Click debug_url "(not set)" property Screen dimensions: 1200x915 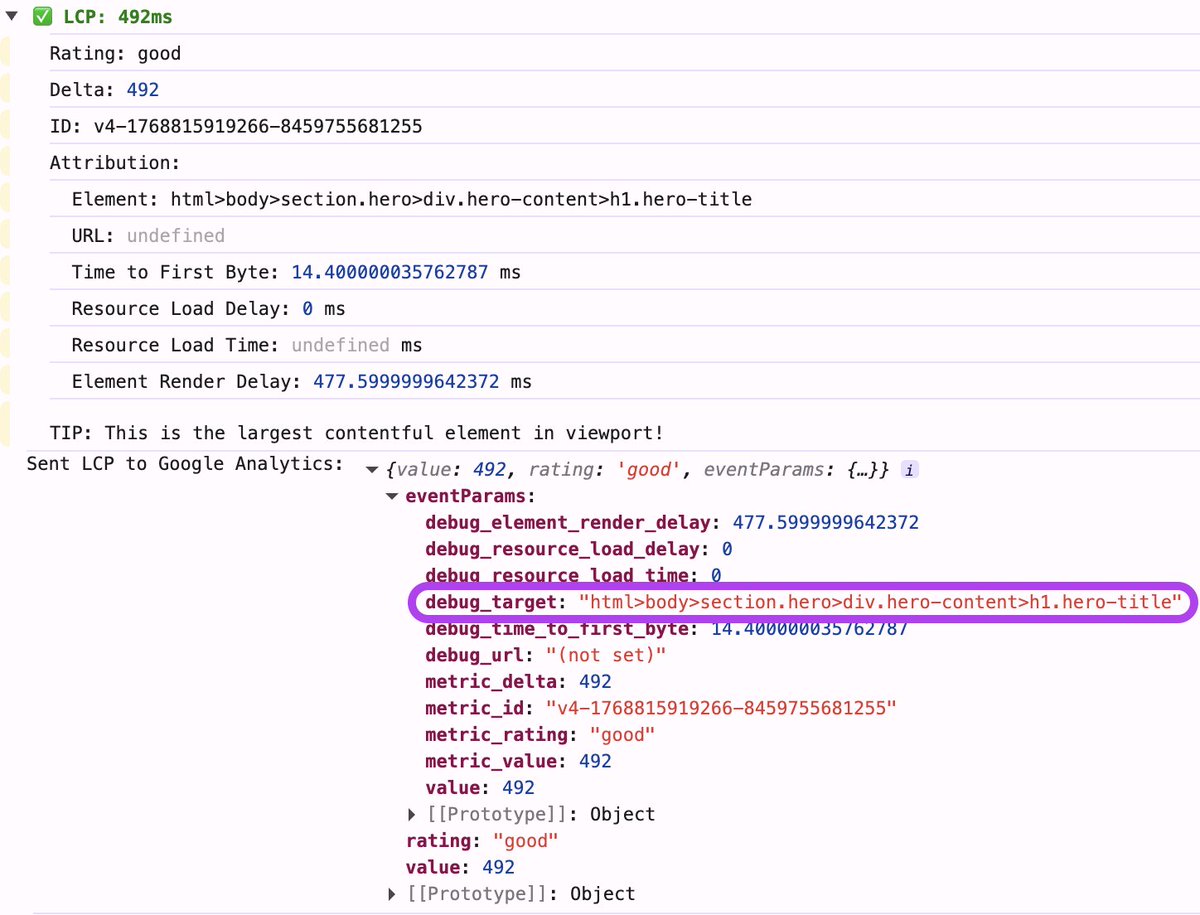tap(545, 655)
